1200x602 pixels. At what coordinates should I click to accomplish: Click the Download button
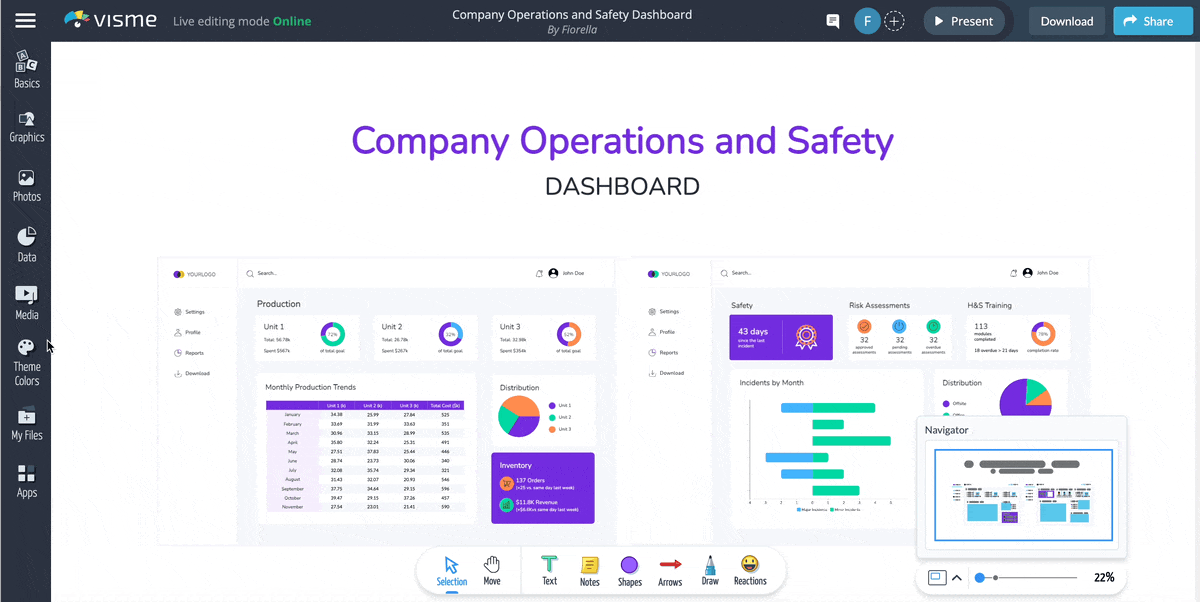coord(1067,21)
